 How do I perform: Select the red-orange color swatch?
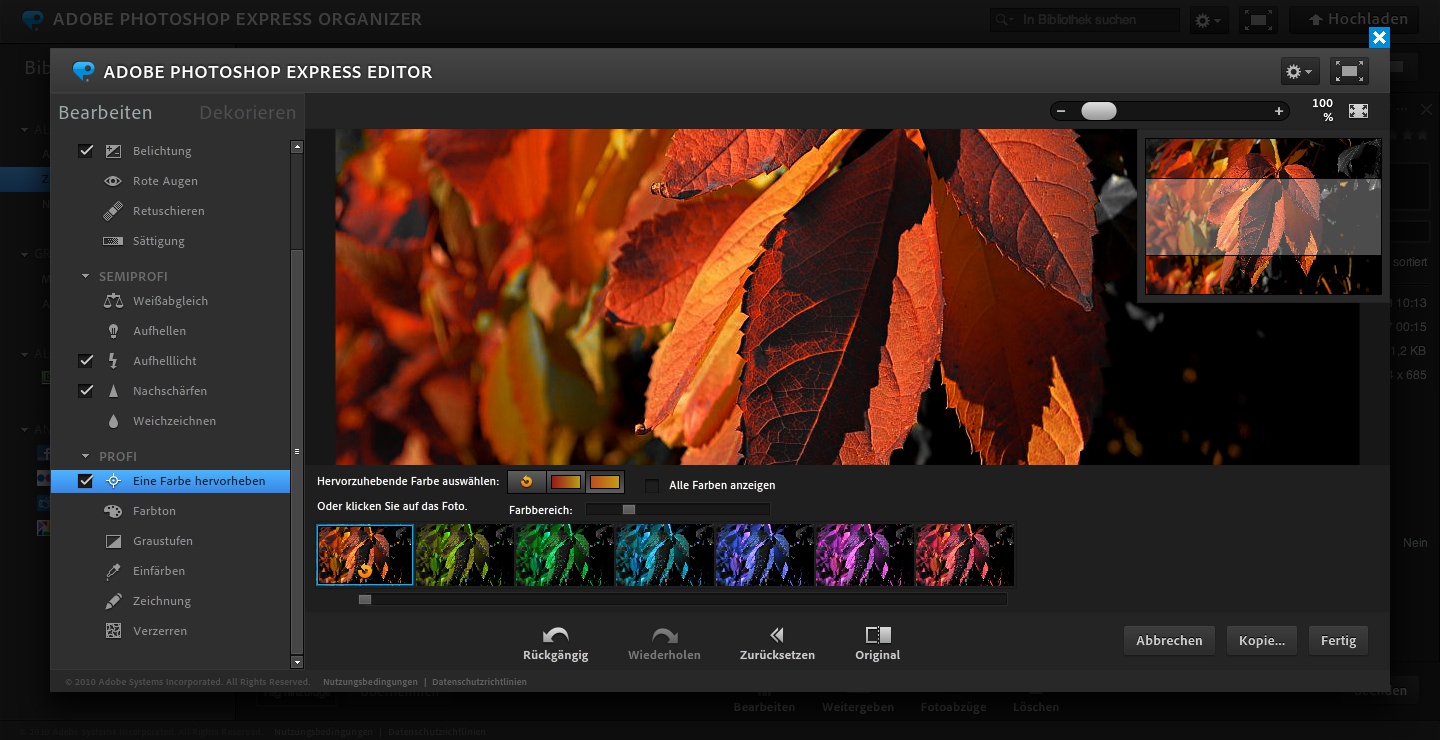pyautogui.click(x=566, y=482)
